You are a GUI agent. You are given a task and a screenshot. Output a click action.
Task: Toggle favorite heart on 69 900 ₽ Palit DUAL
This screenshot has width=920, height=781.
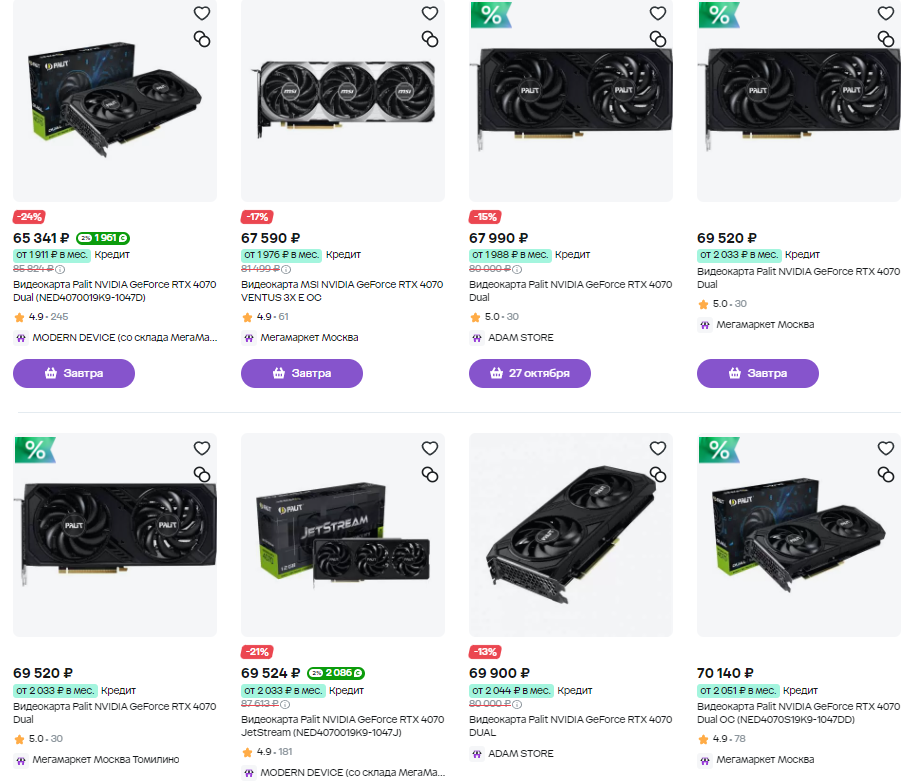coord(658,448)
